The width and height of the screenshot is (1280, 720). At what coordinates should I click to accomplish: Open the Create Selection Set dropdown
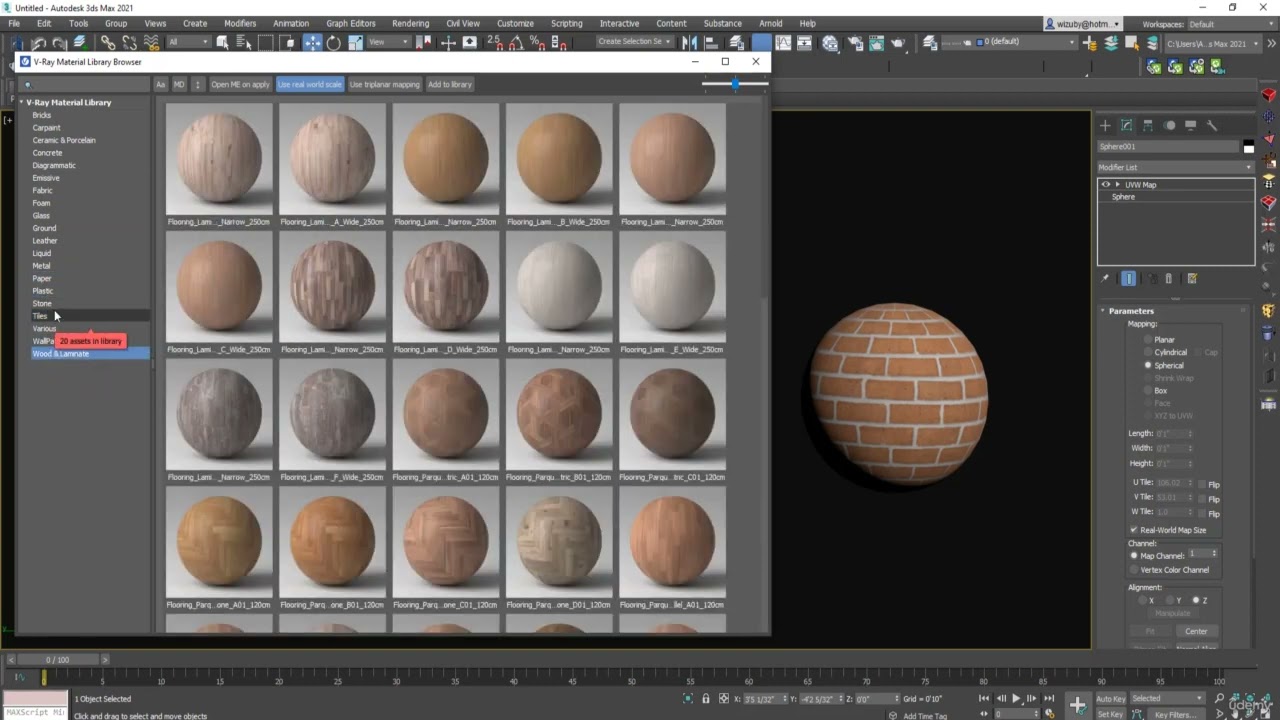(x=635, y=42)
